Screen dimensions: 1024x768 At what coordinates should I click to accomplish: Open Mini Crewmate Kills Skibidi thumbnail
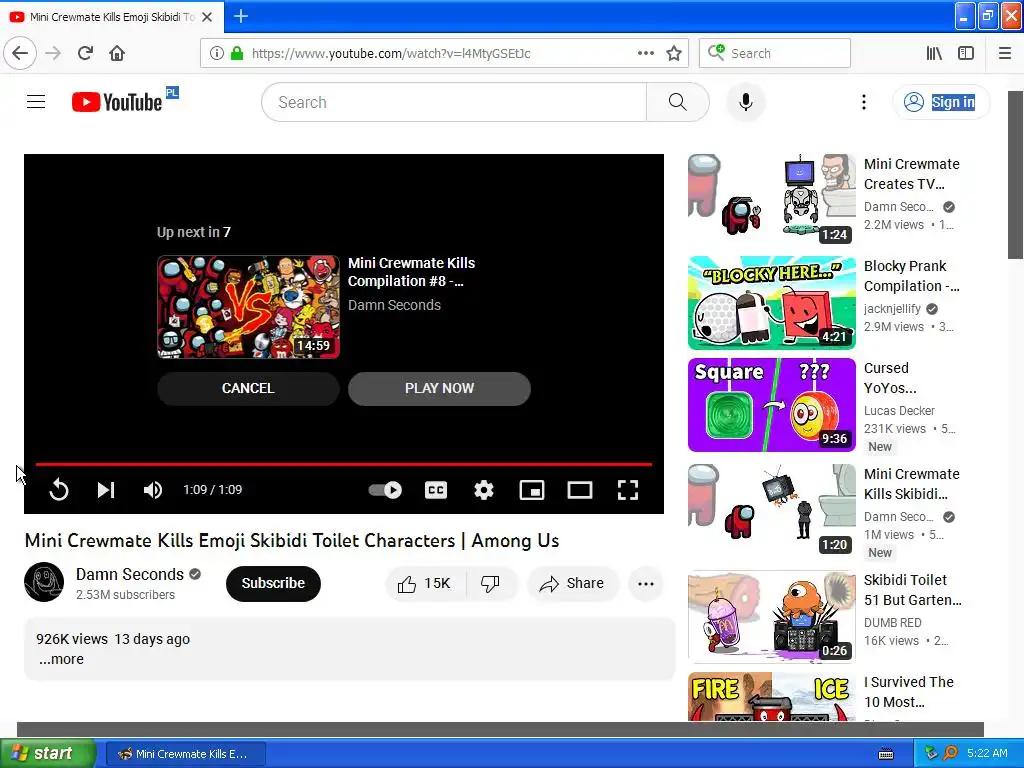772,511
